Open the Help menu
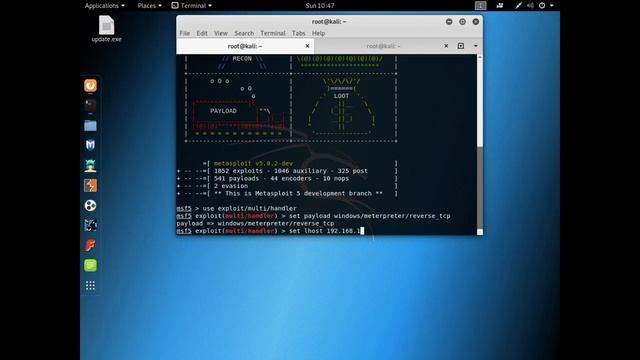The height and width of the screenshot is (360, 640). (x=318, y=33)
